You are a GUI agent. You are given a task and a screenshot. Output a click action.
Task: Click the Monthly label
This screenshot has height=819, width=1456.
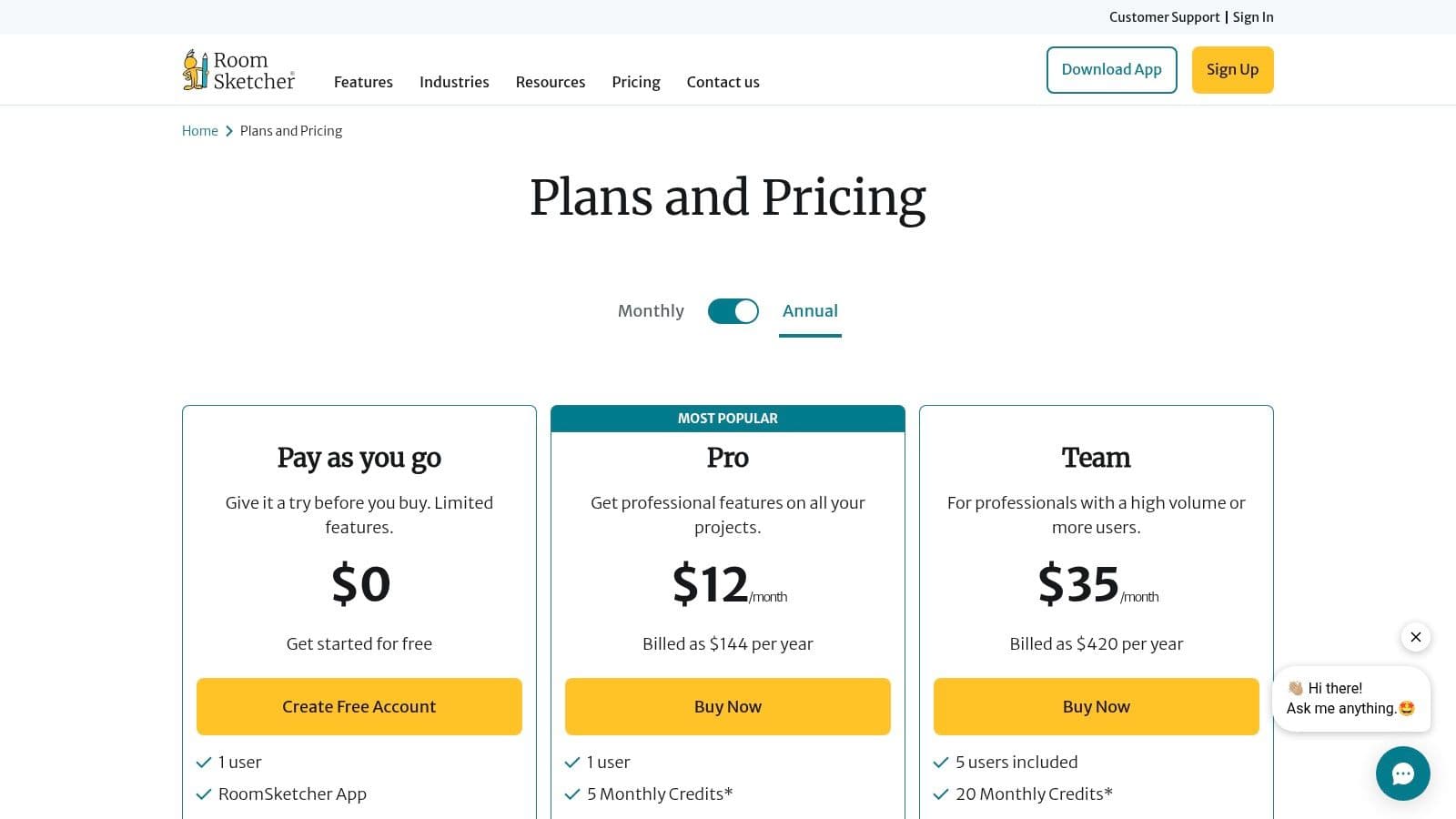click(x=650, y=310)
